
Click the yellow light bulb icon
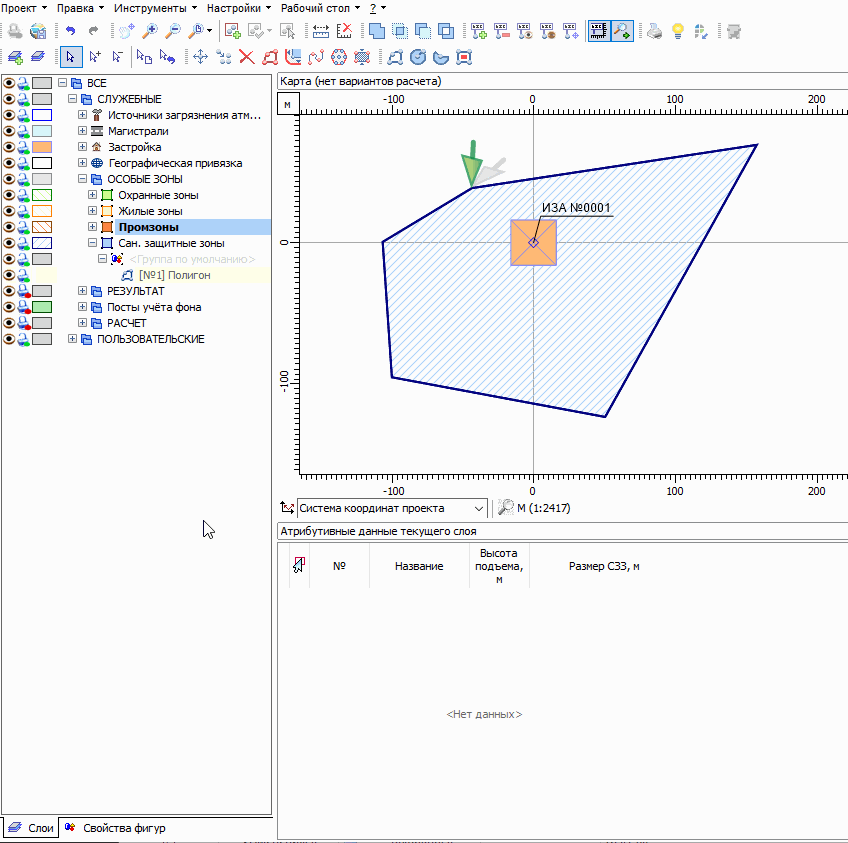pyautogui.click(x=678, y=31)
